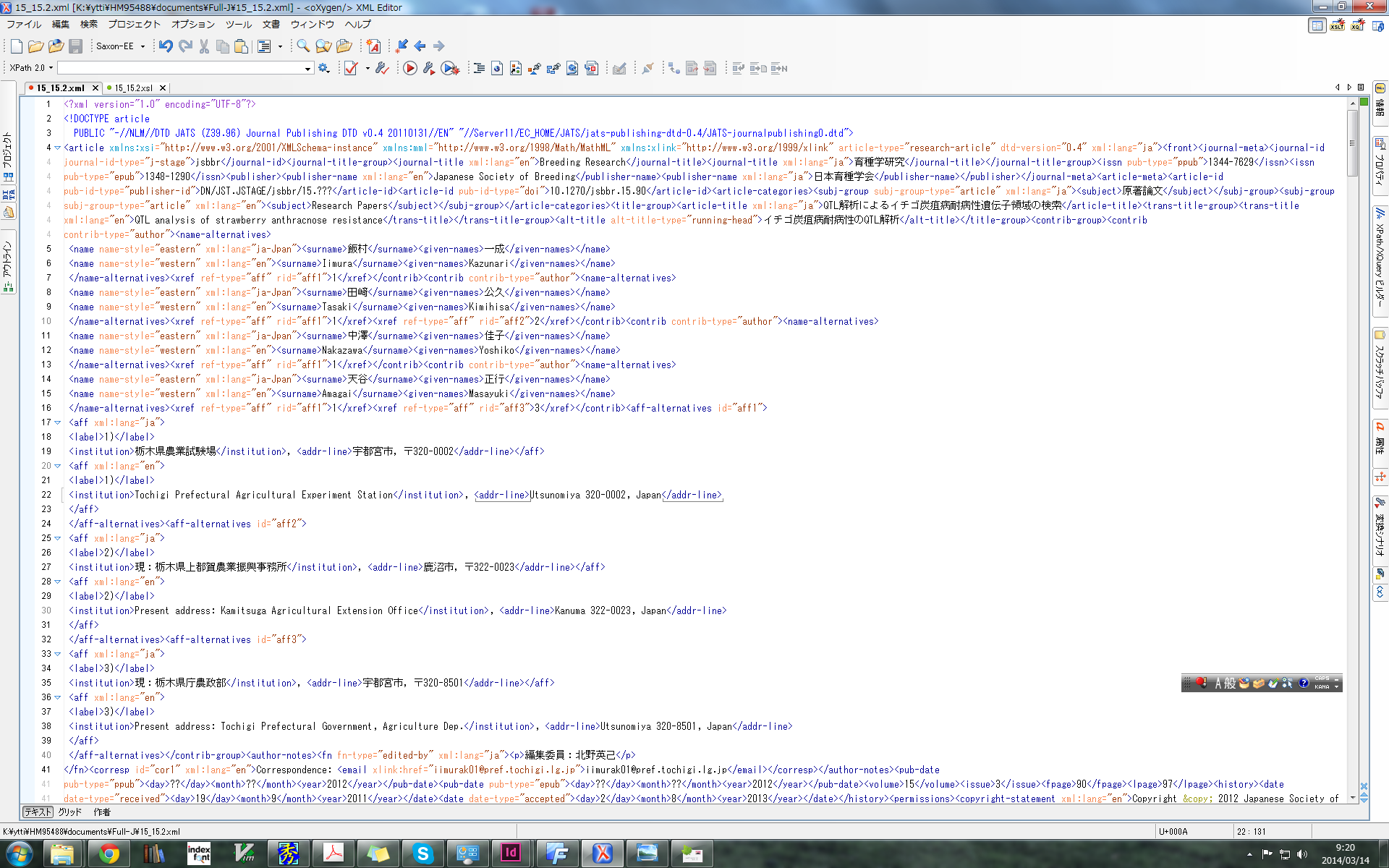Image resolution: width=1389 pixels, height=868 pixels.
Task: Open Google Chrome from taskbar
Action: pyautogui.click(x=109, y=854)
